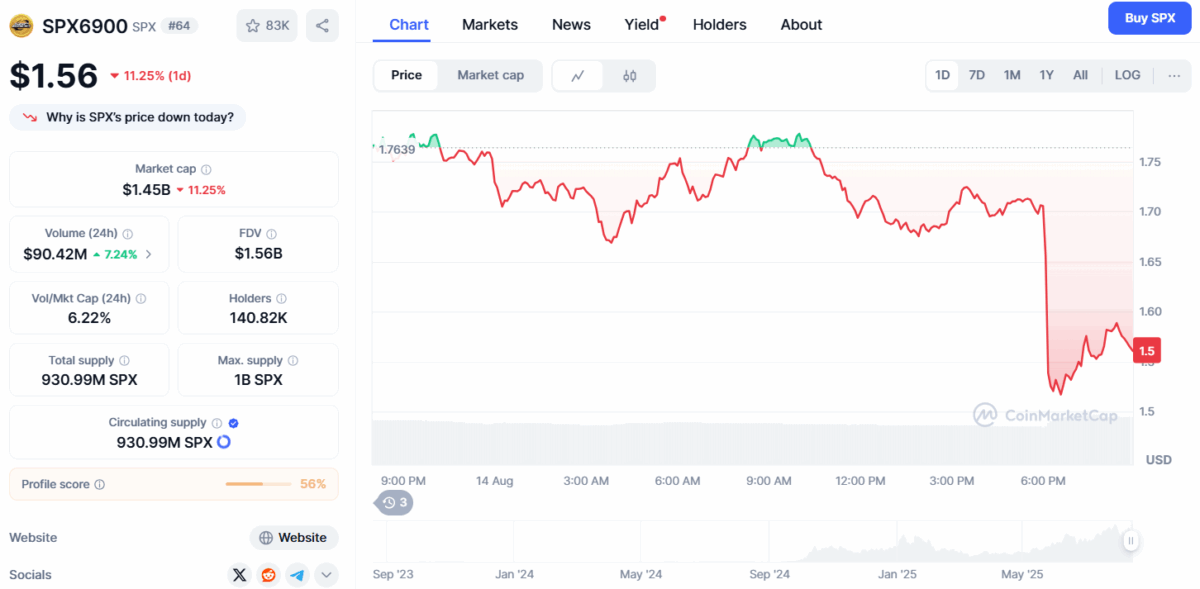Add SPX6900 to watchlist with star button
Screen dimensions: 1200x589
267,26
